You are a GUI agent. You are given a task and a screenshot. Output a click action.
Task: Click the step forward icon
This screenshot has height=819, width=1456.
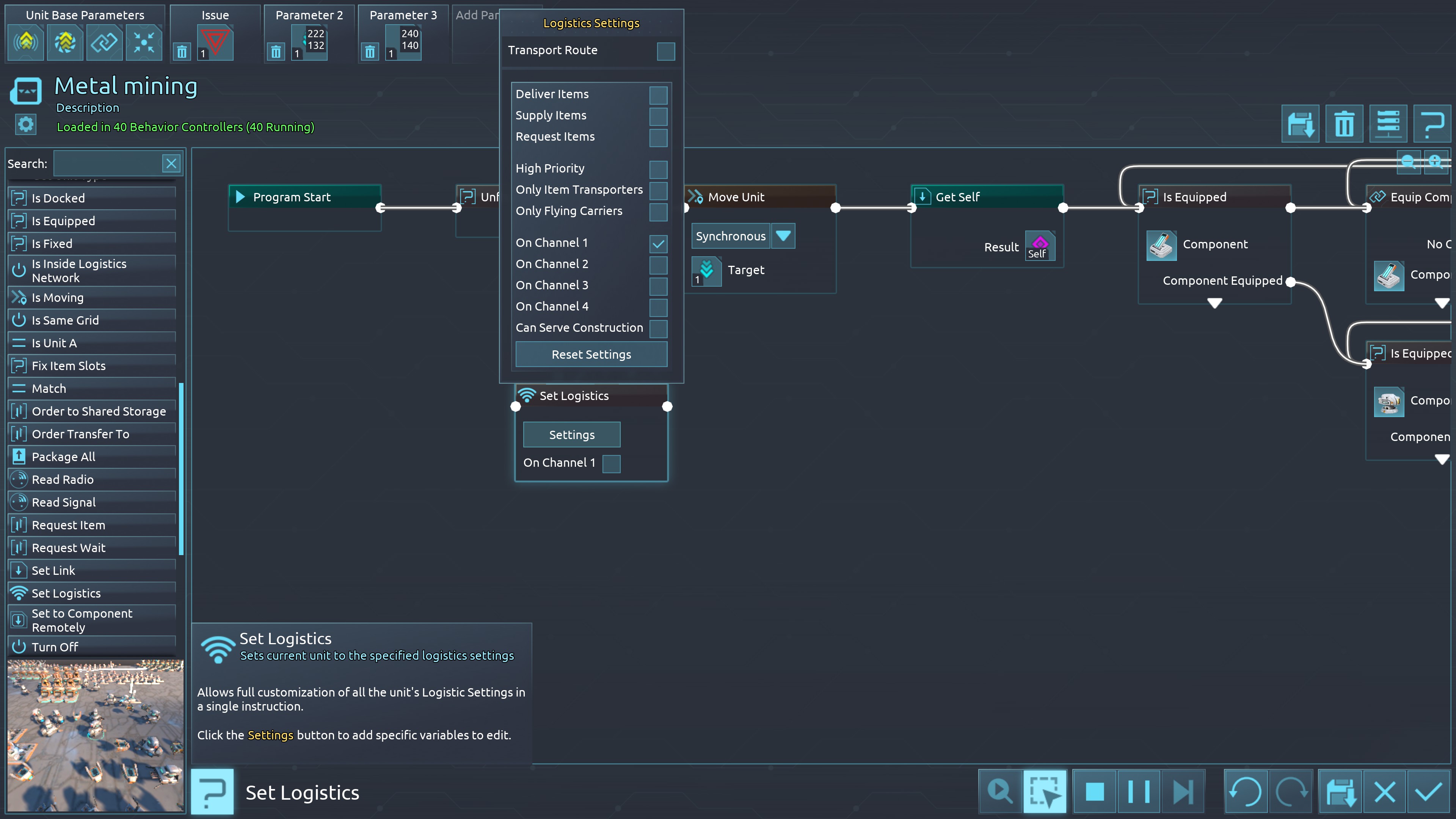point(1183,791)
